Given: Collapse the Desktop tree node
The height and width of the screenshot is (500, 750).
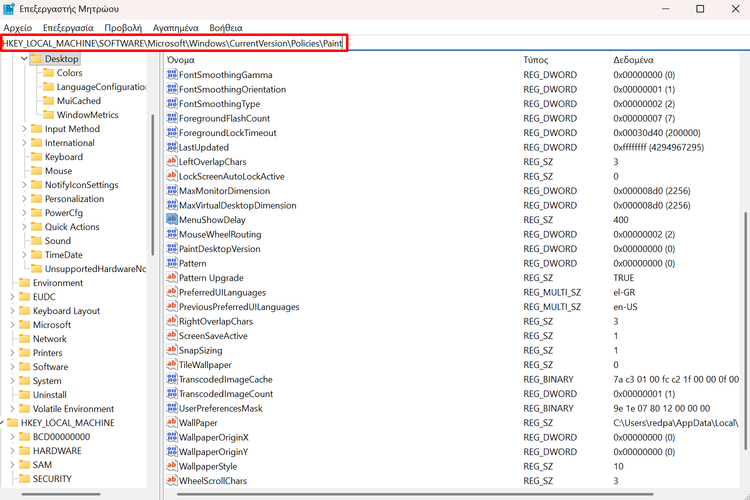Looking at the screenshot, I should (24, 59).
